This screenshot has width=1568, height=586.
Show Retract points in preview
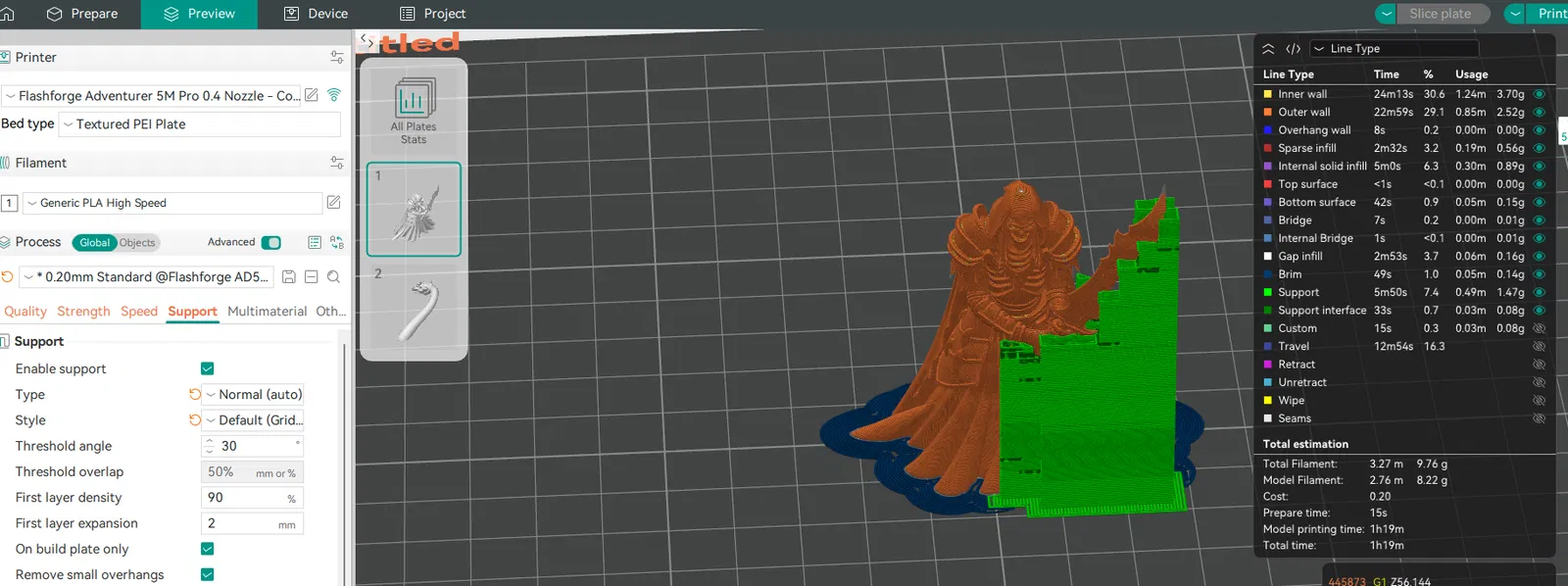click(x=1539, y=365)
